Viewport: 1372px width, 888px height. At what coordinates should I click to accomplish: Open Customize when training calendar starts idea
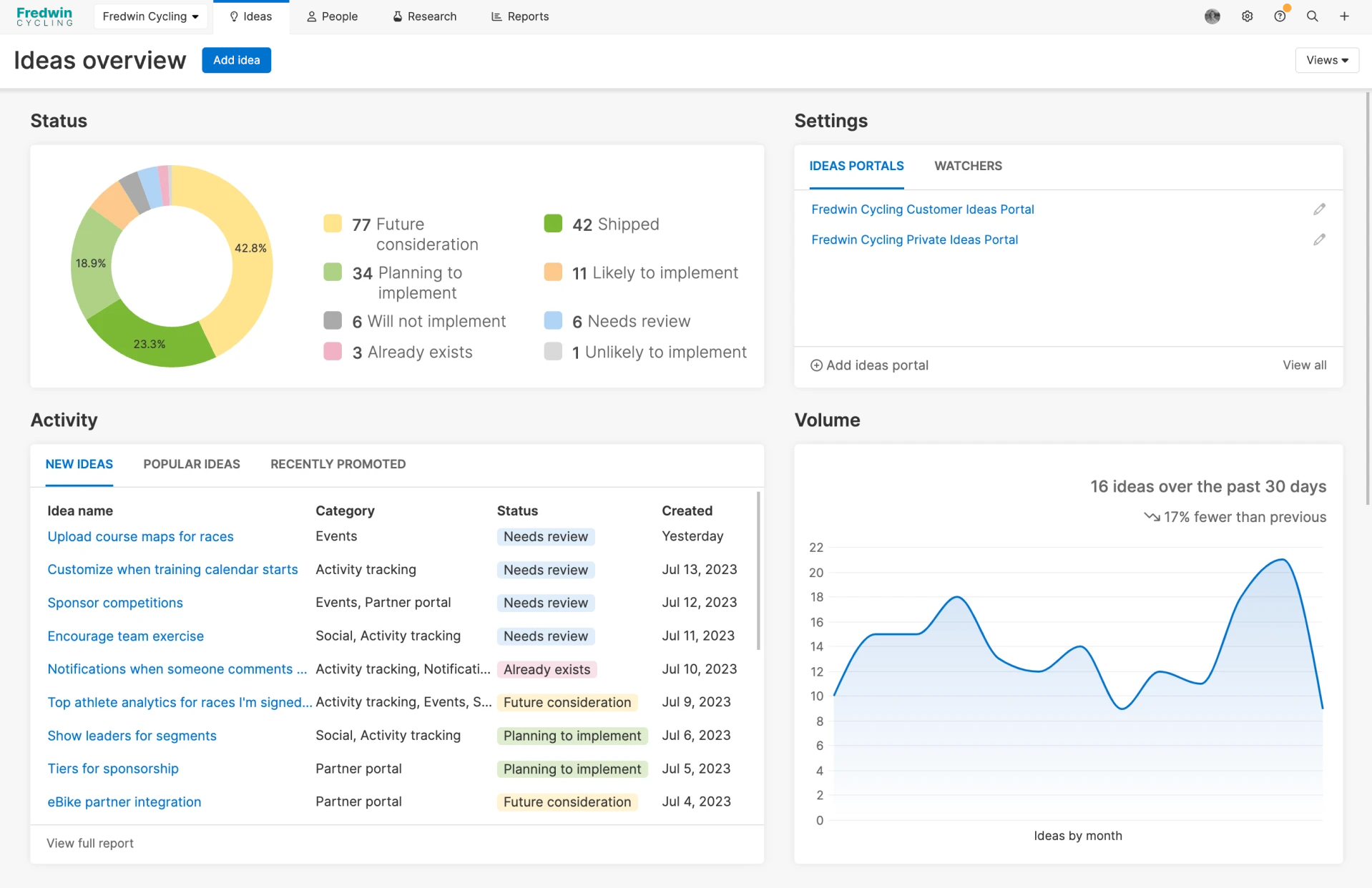tap(172, 569)
